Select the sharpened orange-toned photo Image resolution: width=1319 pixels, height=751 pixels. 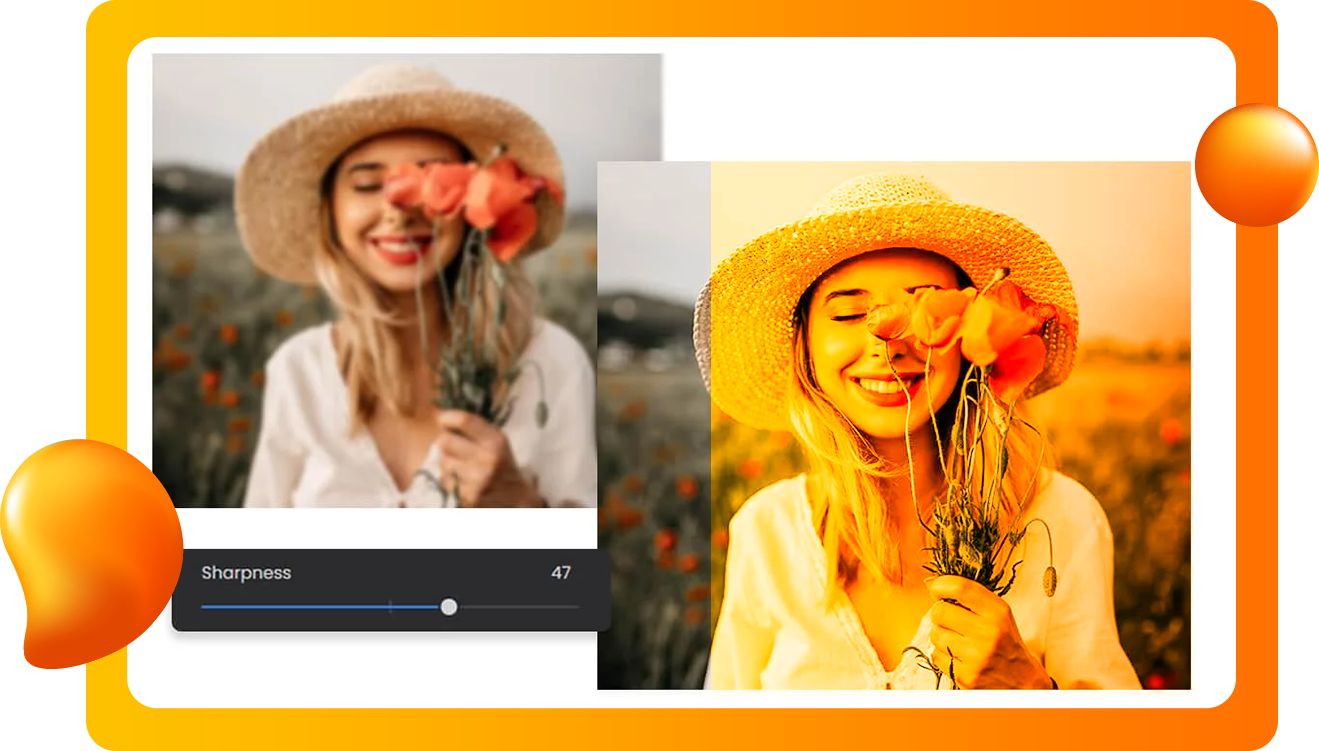click(893, 425)
